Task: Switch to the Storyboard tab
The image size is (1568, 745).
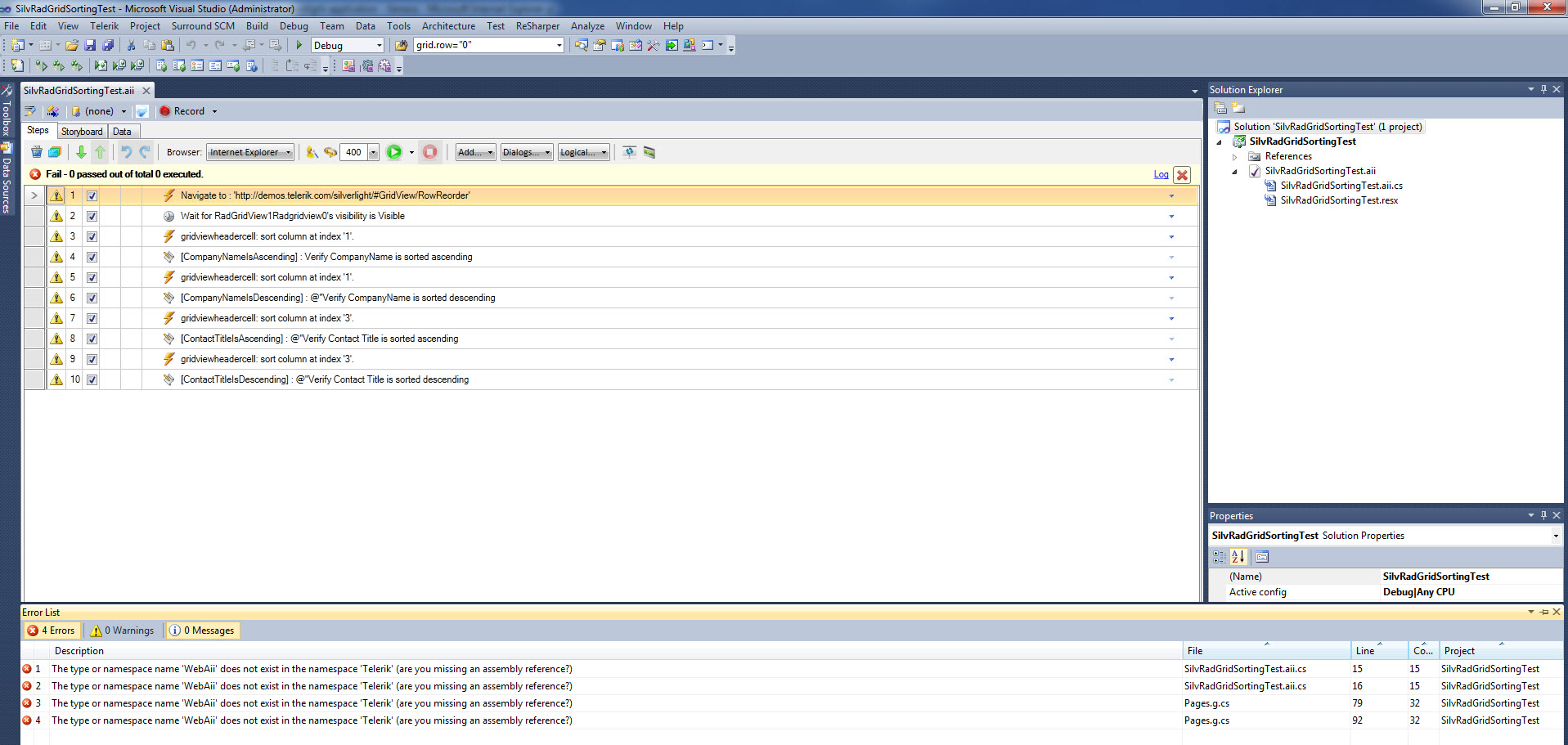Action: click(82, 132)
